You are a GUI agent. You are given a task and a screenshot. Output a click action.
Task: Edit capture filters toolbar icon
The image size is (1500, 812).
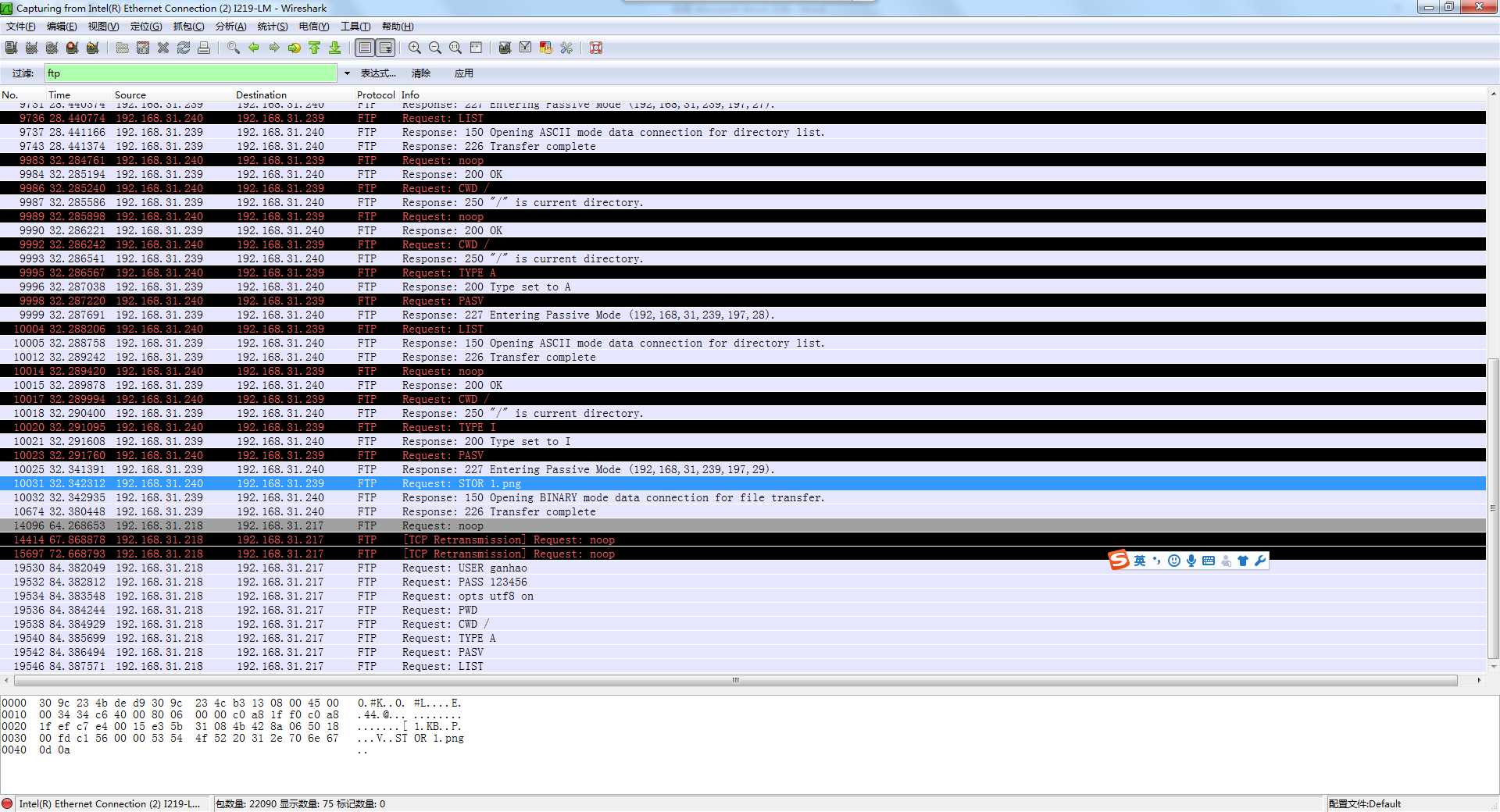pyautogui.click(x=505, y=48)
